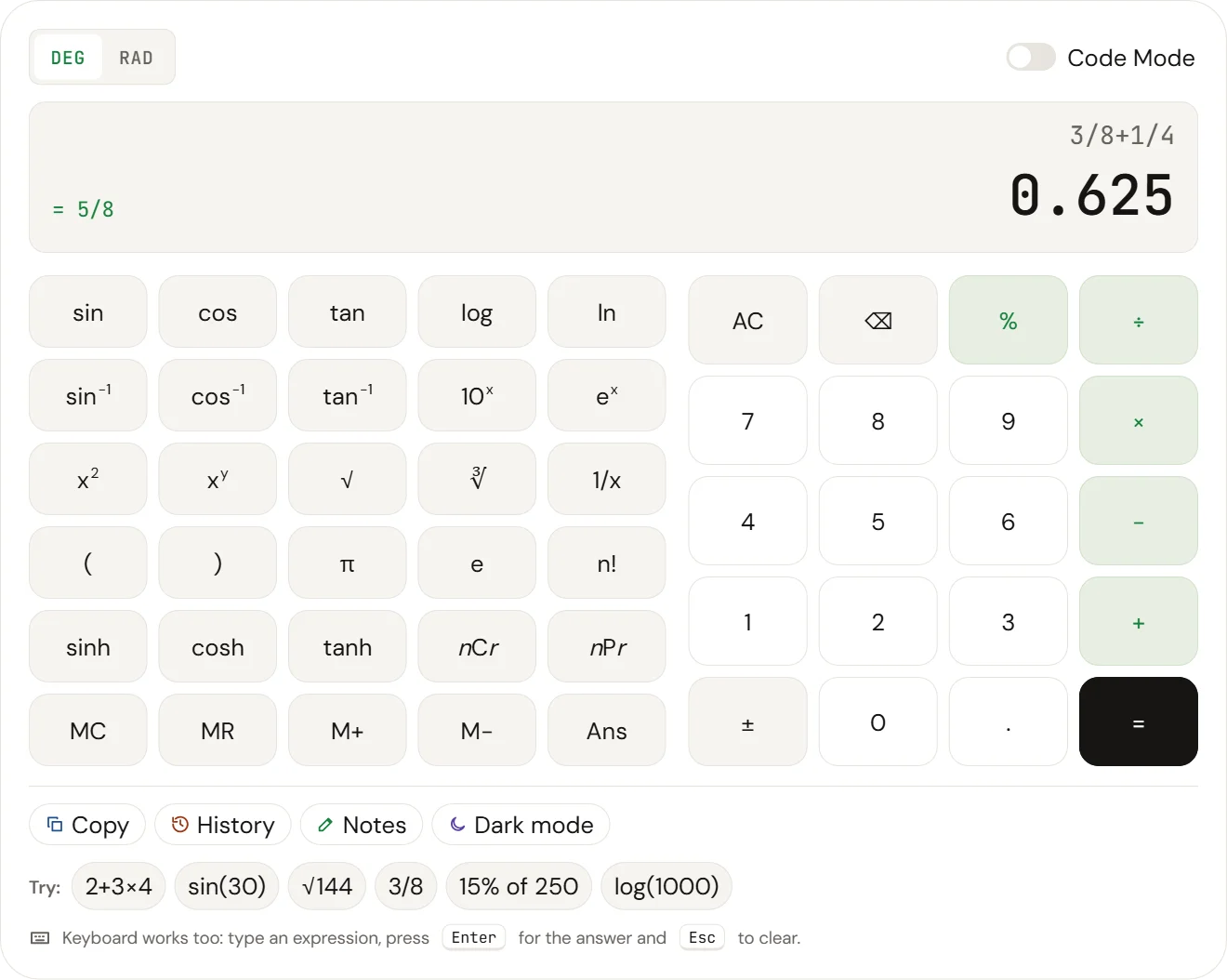Click the cos function key
Image resolution: width=1227 pixels, height=980 pixels.
coord(218,311)
